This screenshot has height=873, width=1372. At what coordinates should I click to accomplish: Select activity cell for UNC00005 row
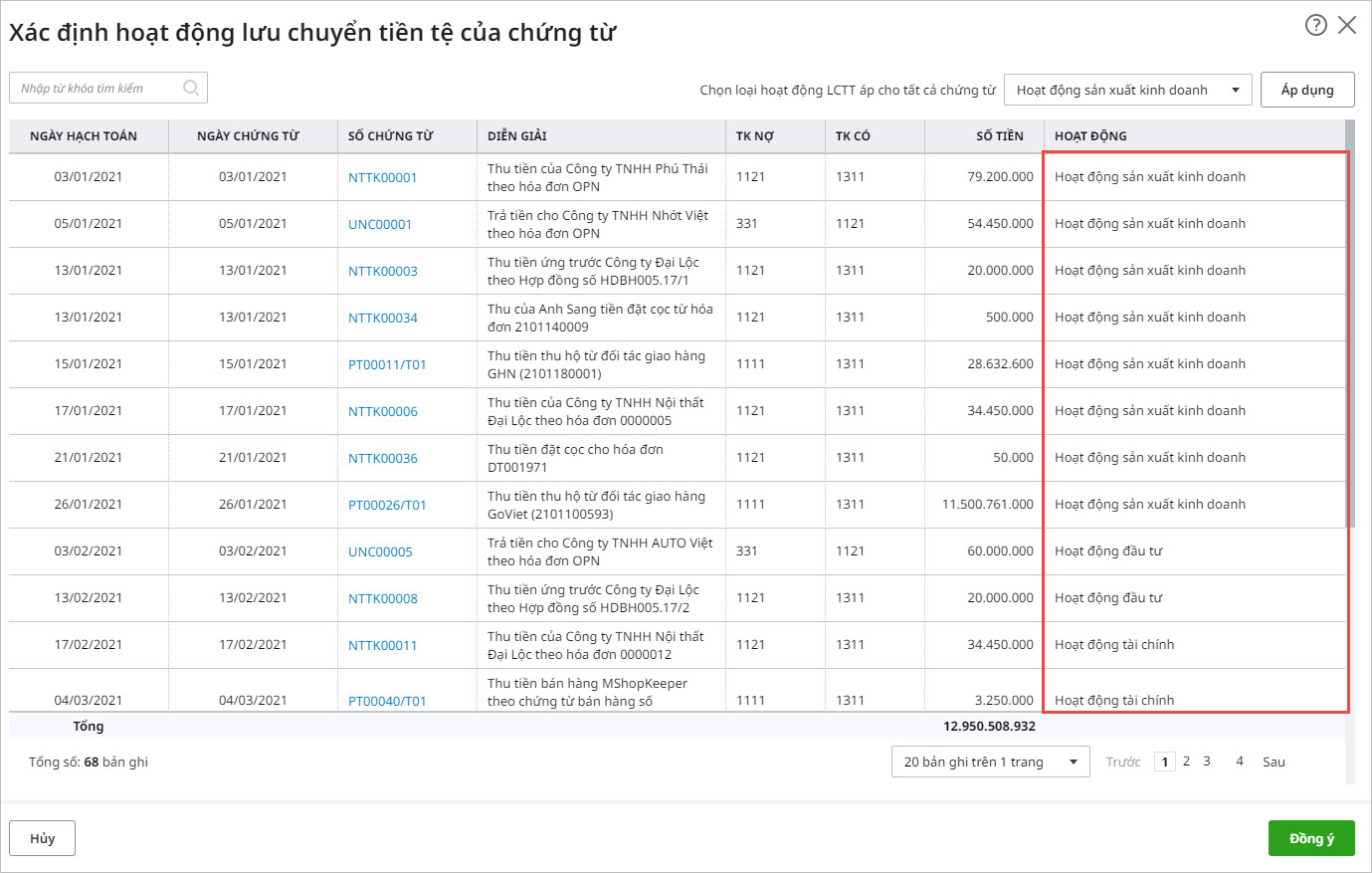point(1192,551)
